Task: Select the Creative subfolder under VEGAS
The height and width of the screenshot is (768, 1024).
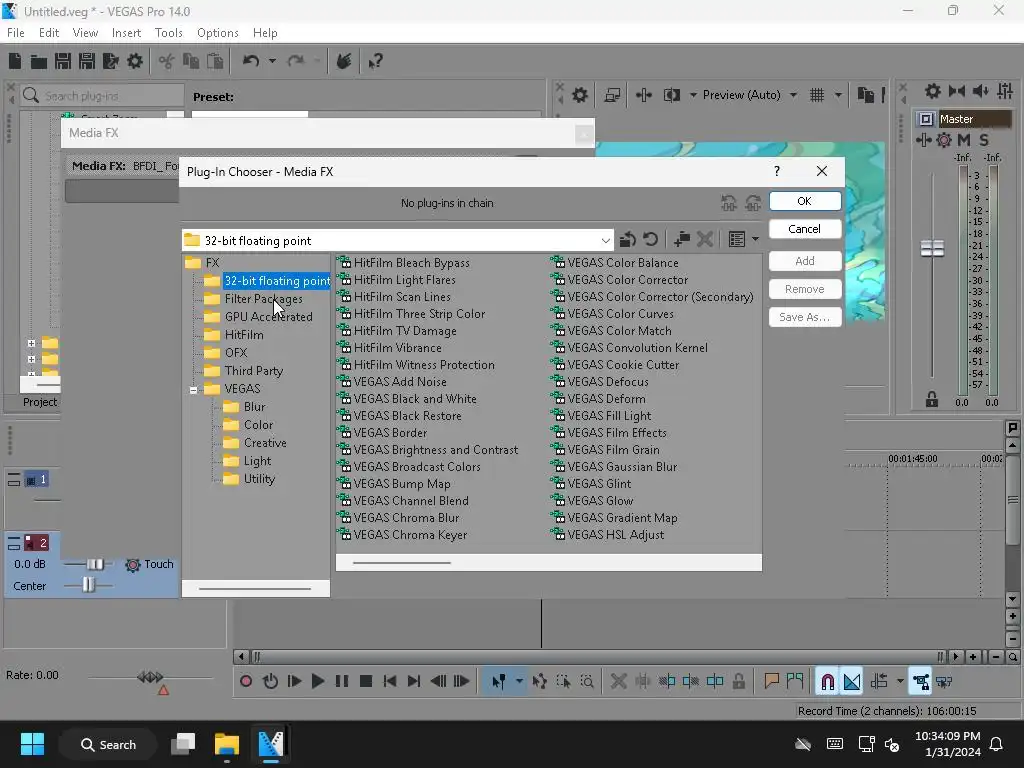Action: pyautogui.click(x=264, y=443)
